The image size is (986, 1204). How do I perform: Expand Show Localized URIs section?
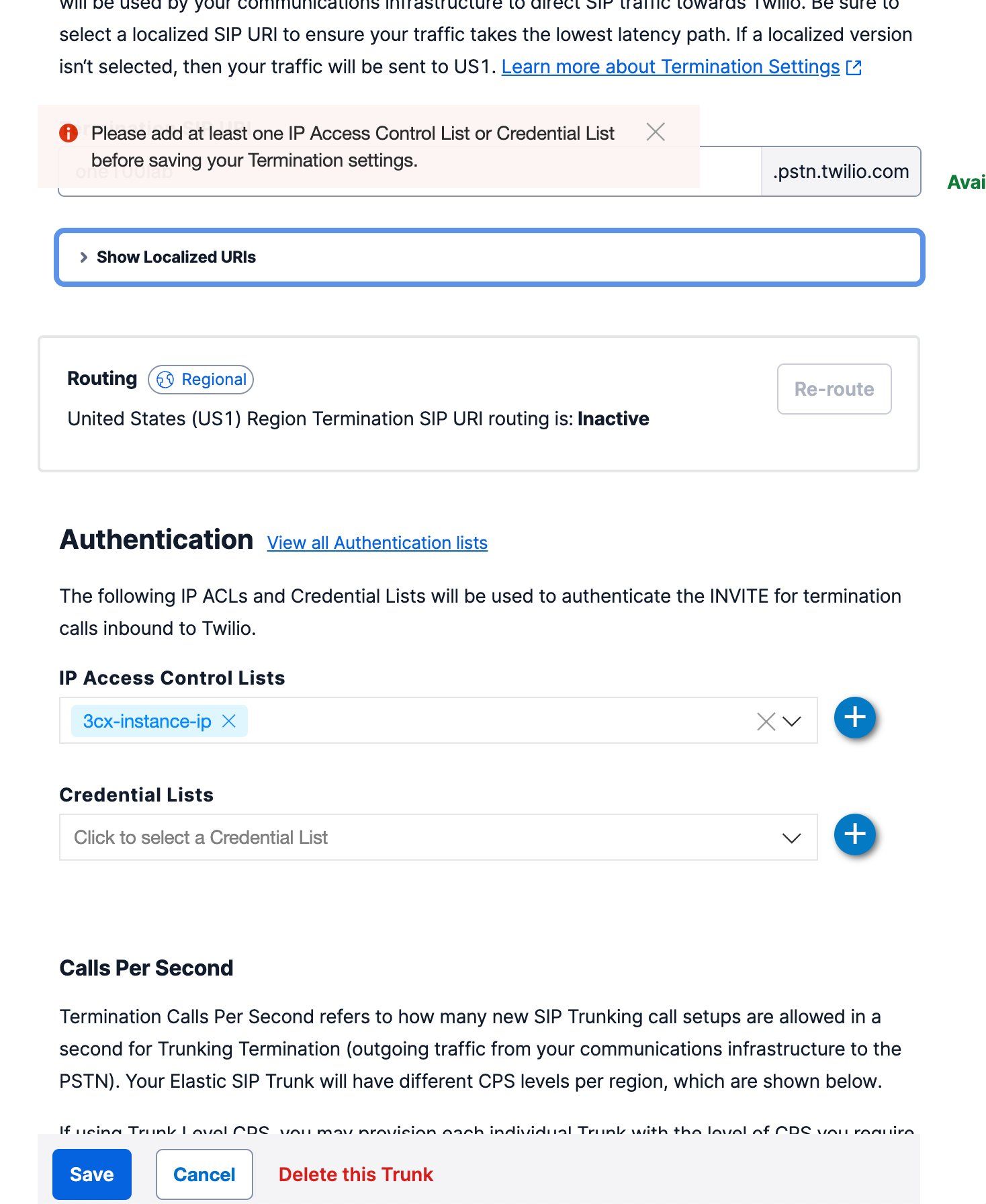[176, 257]
